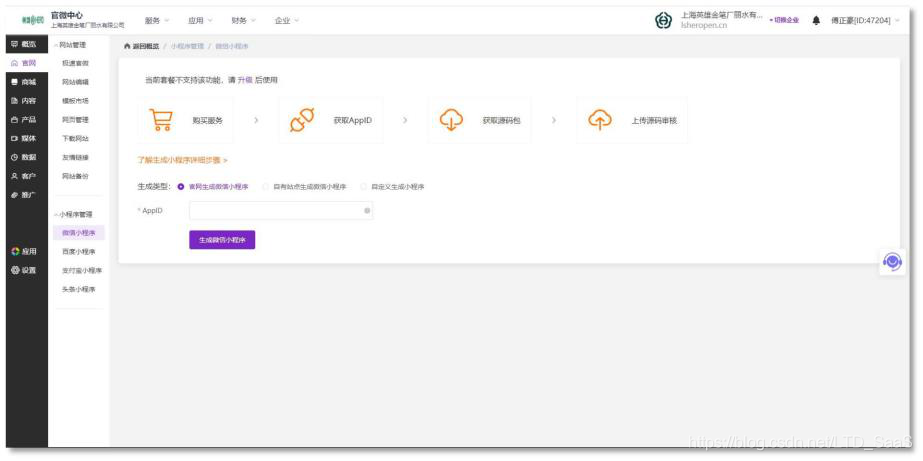Image resolution: width=923 pixels, height=461 pixels.
Task: Click the lsheropen.cn domain text
Action: point(703,26)
